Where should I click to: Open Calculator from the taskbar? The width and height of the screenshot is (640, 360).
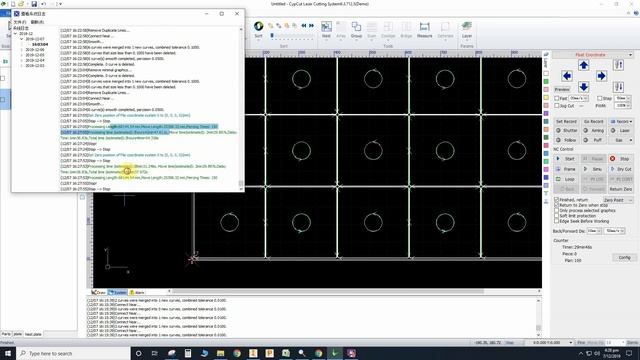(188, 353)
